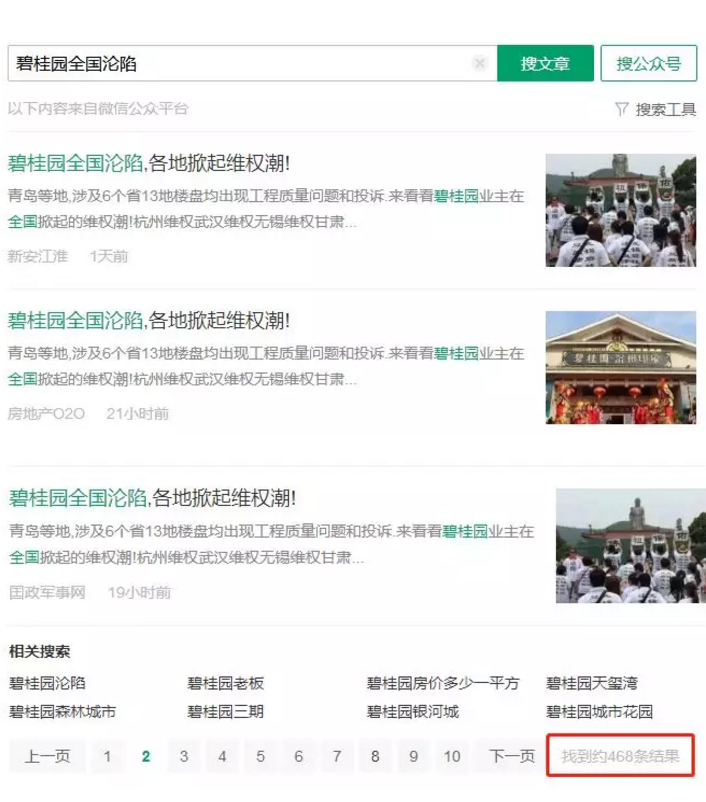Open the 国政军事网 account source
The image size is (706, 802).
tap(47, 592)
